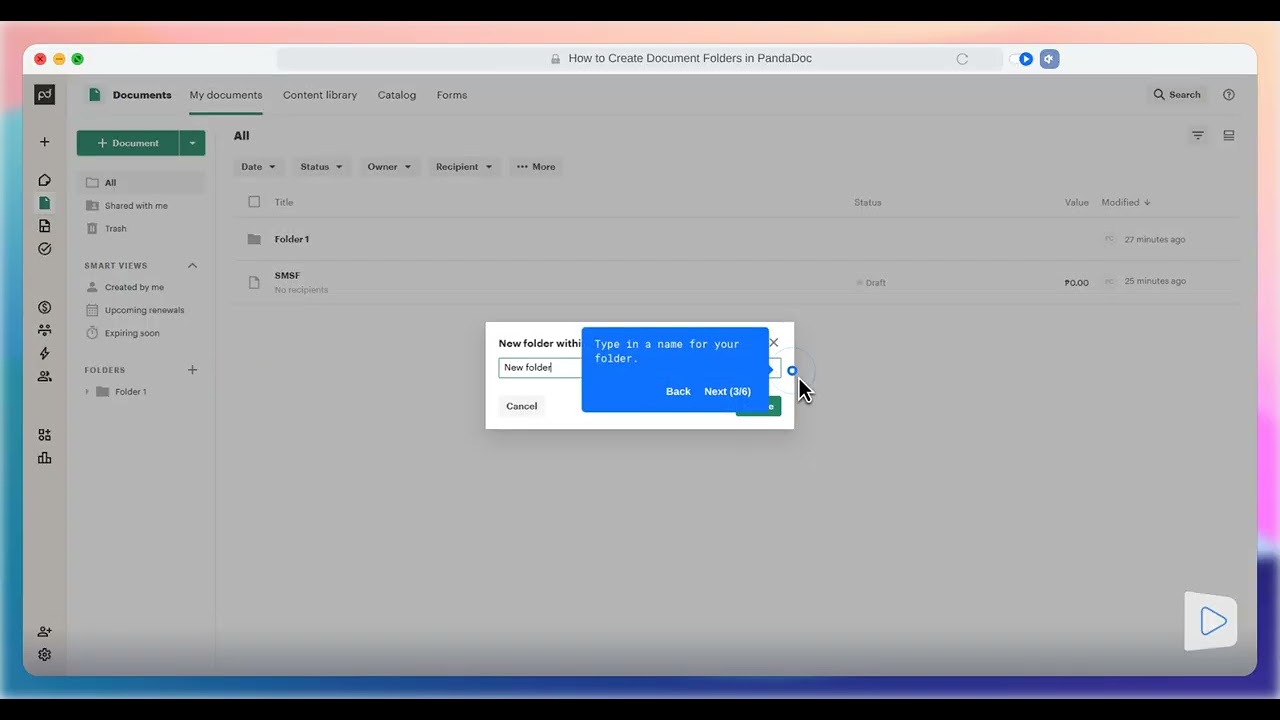
Task: Open the Templates icon in left rail
Action: click(45, 226)
